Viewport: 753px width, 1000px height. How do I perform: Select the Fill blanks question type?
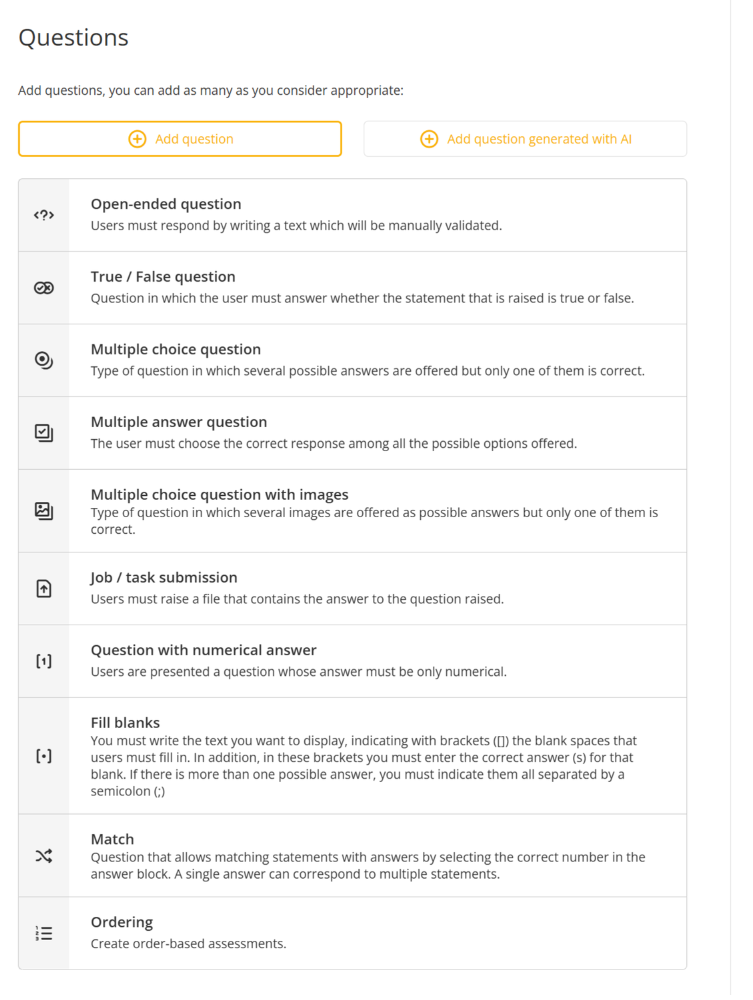click(x=125, y=723)
